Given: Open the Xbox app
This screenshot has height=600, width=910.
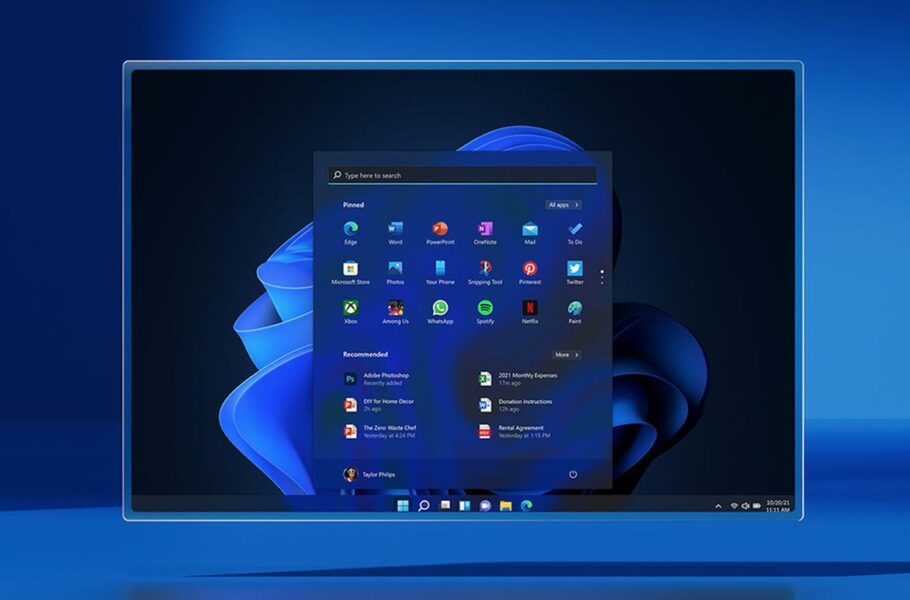Looking at the screenshot, I should coord(351,312).
